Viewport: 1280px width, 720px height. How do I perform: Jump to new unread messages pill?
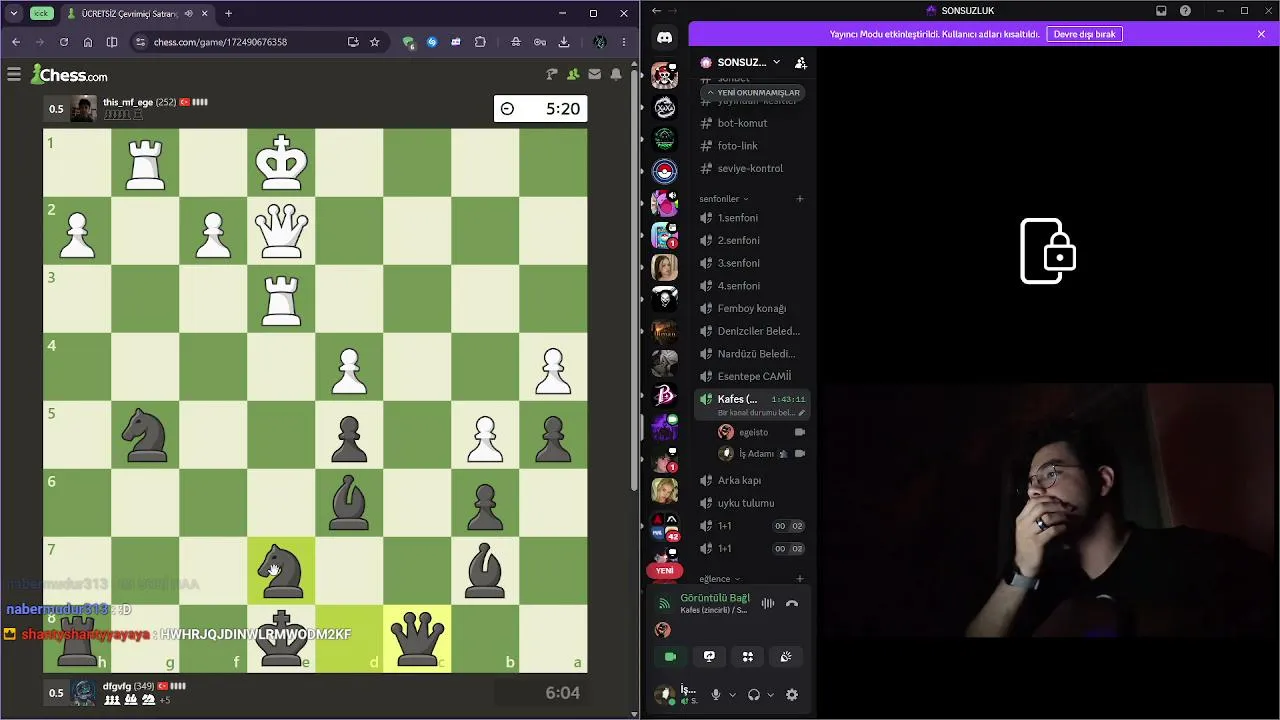pos(754,92)
